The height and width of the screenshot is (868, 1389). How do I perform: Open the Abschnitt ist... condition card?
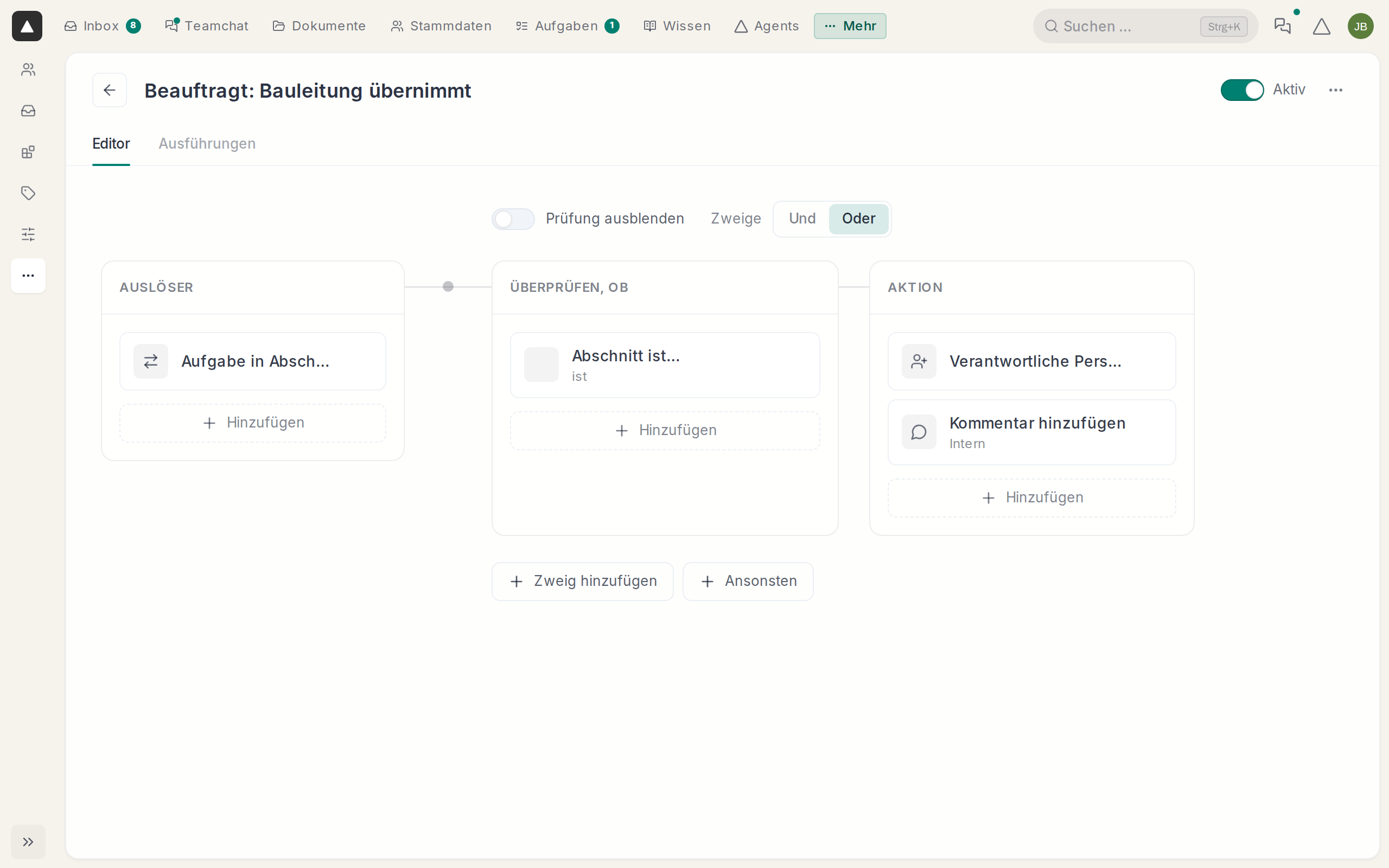pos(665,365)
